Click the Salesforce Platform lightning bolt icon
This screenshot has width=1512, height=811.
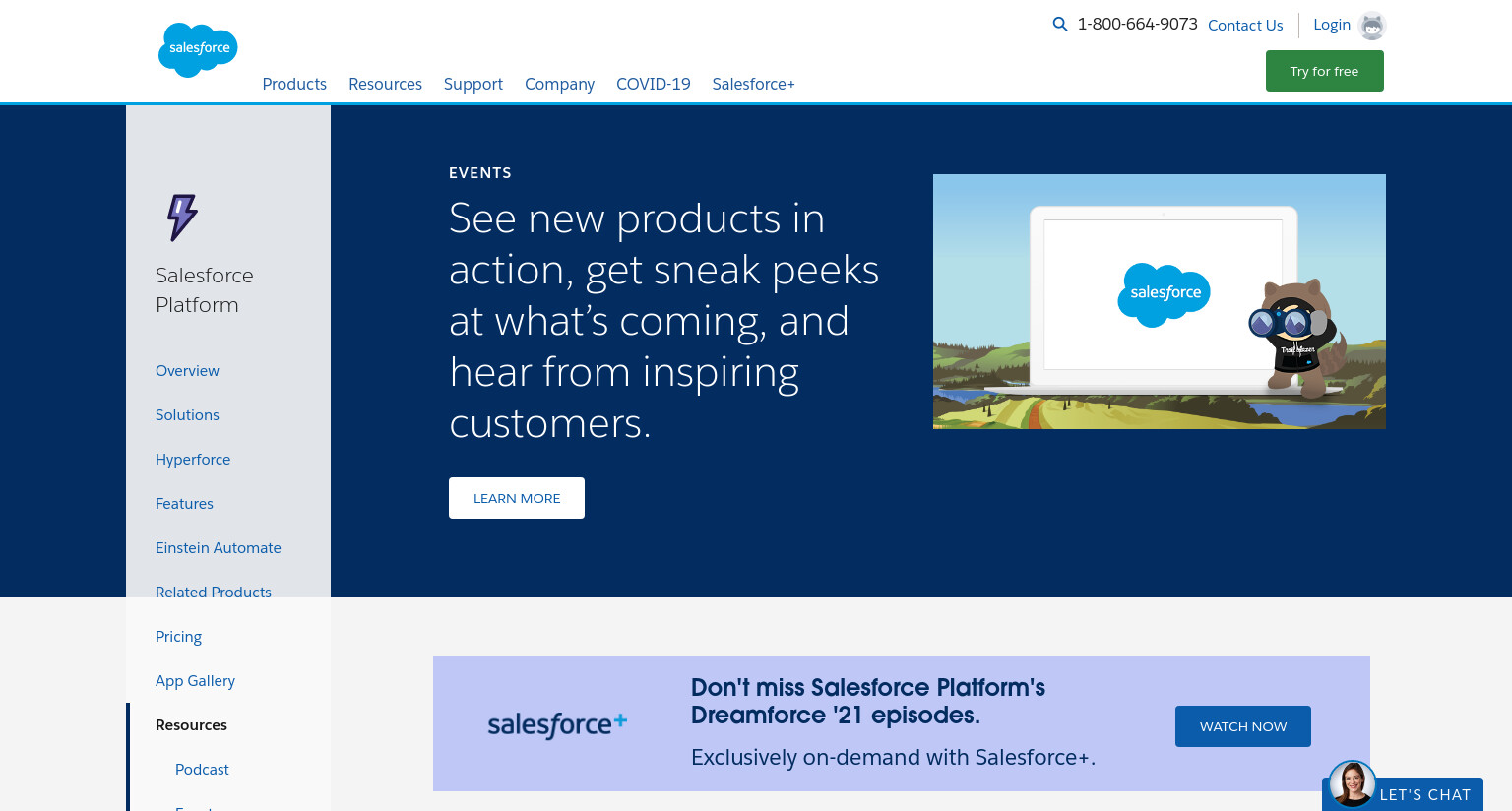[x=182, y=218]
